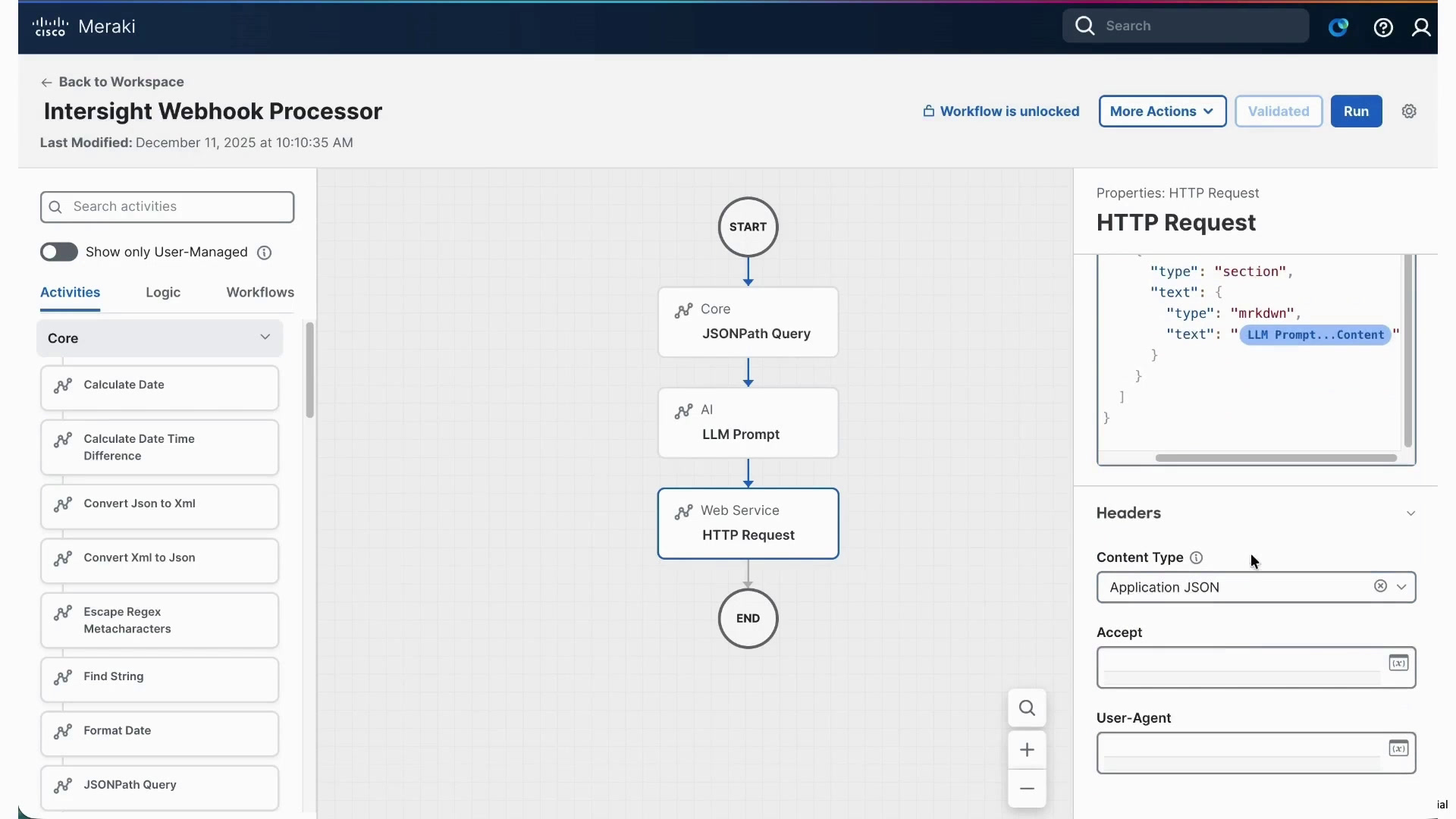Viewport: 1456px width, 819px height.
Task: Click the Calculate Date activity icon
Action: pyautogui.click(x=63, y=385)
